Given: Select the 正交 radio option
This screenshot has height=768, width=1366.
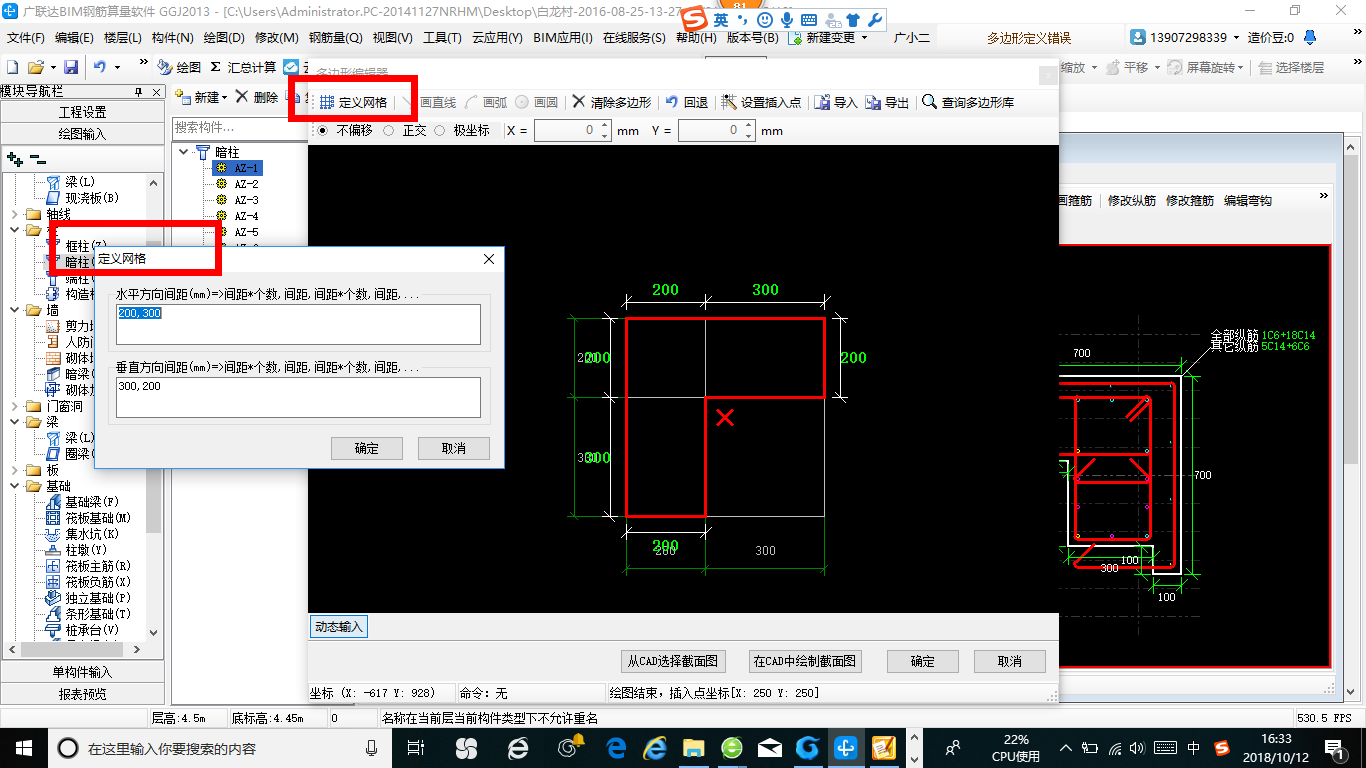Looking at the screenshot, I should click(x=388, y=130).
